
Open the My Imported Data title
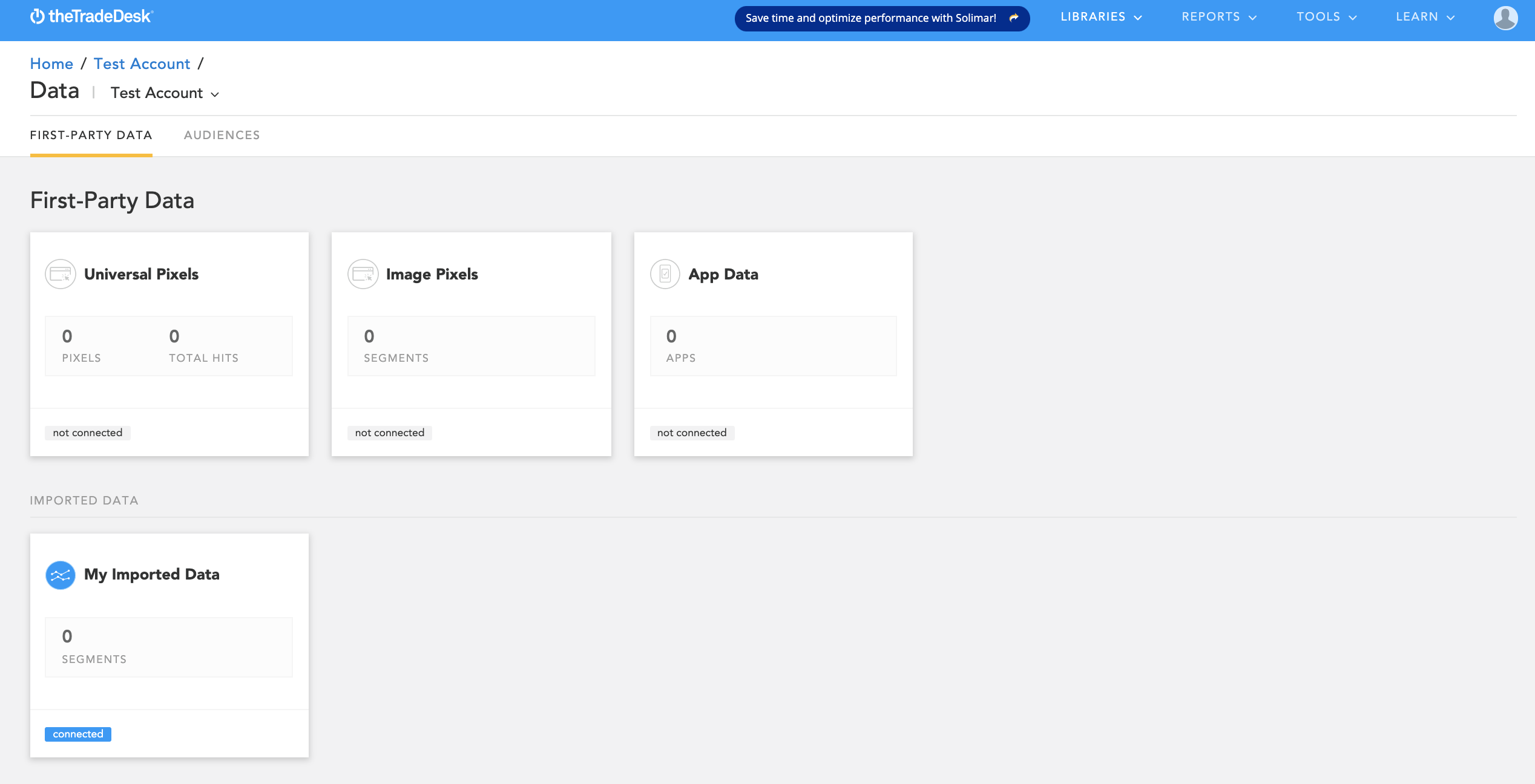click(152, 575)
